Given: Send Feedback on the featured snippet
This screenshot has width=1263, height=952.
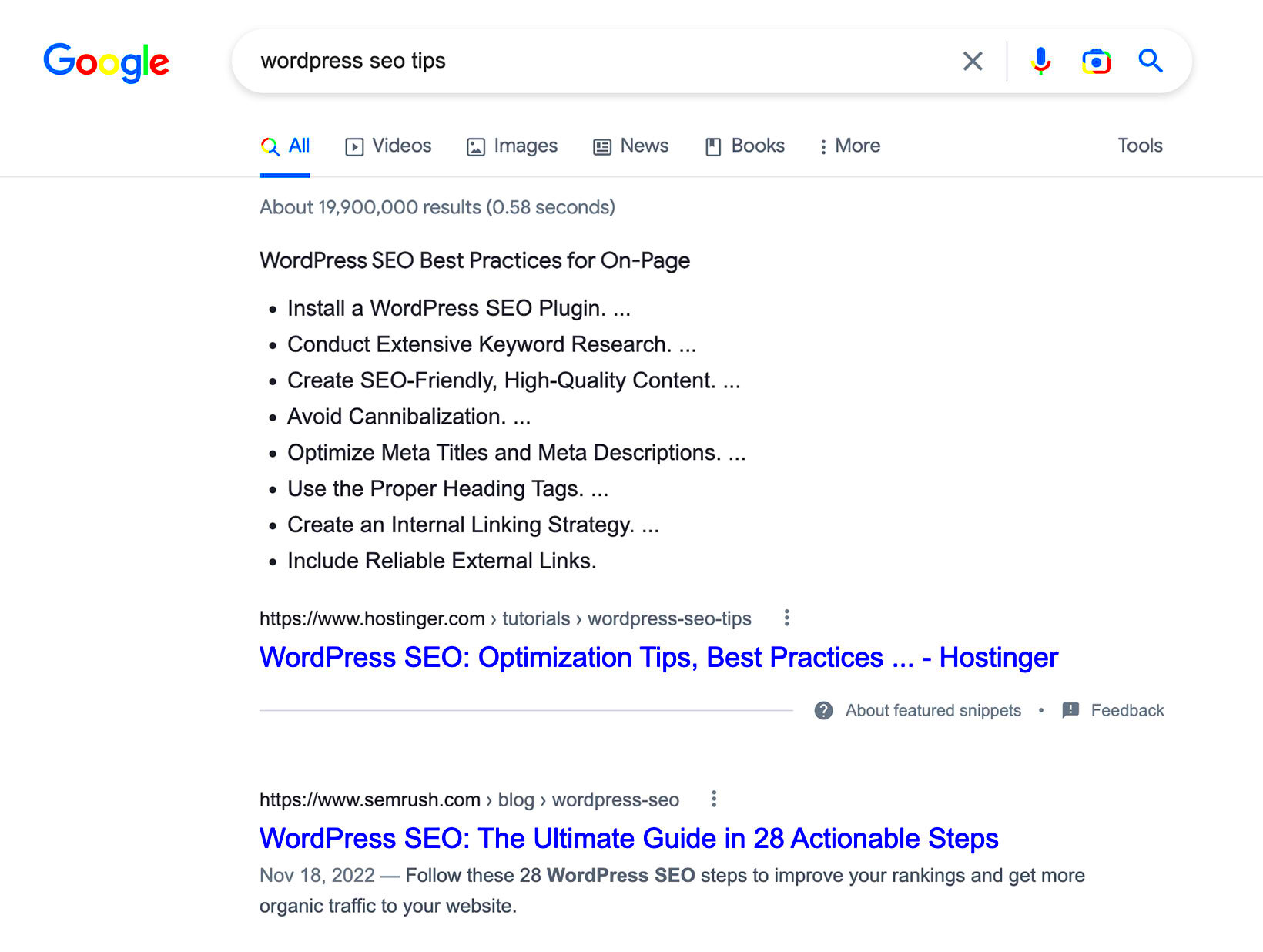Looking at the screenshot, I should (x=1127, y=710).
